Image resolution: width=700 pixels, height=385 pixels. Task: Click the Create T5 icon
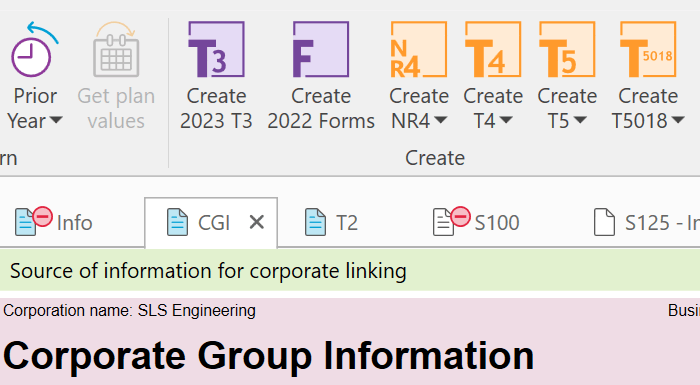(567, 49)
